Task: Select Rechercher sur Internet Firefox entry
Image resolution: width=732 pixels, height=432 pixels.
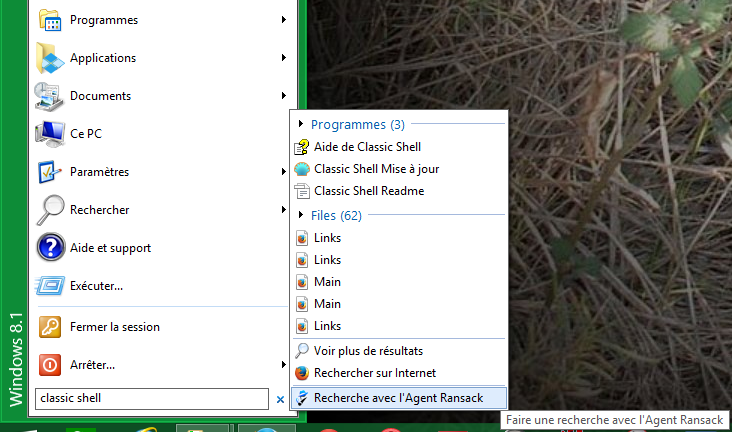Action: tap(374, 373)
